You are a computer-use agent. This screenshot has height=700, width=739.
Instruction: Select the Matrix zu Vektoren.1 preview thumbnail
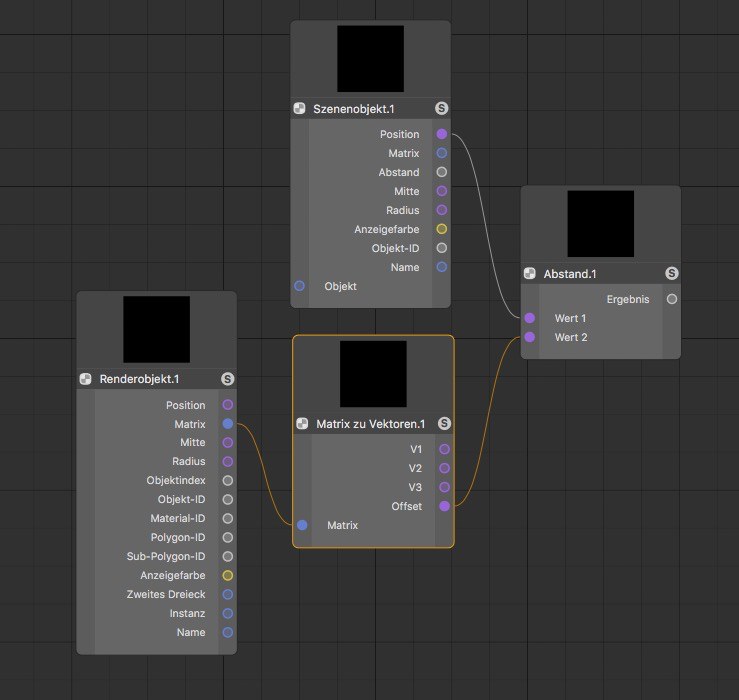click(373, 374)
